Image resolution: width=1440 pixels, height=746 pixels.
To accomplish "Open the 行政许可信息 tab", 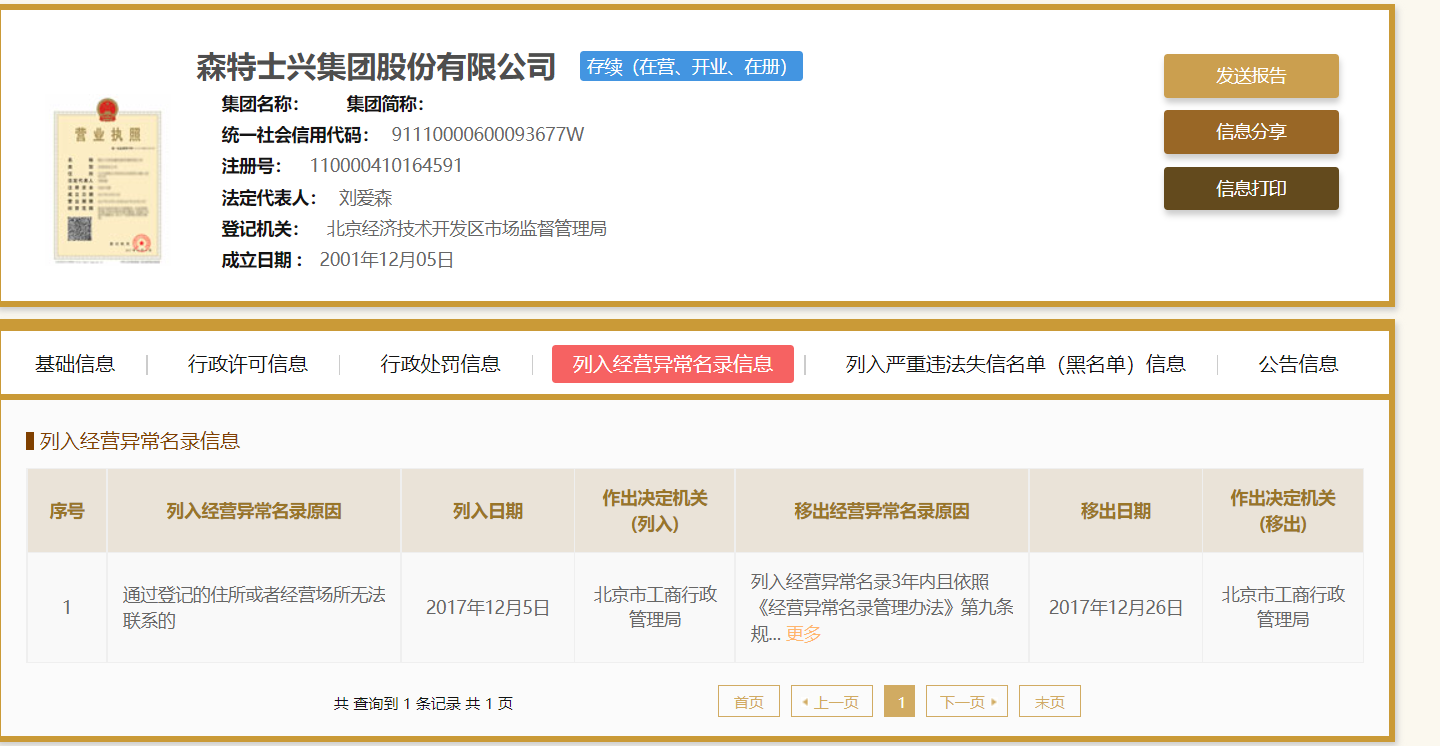I will point(248,364).
